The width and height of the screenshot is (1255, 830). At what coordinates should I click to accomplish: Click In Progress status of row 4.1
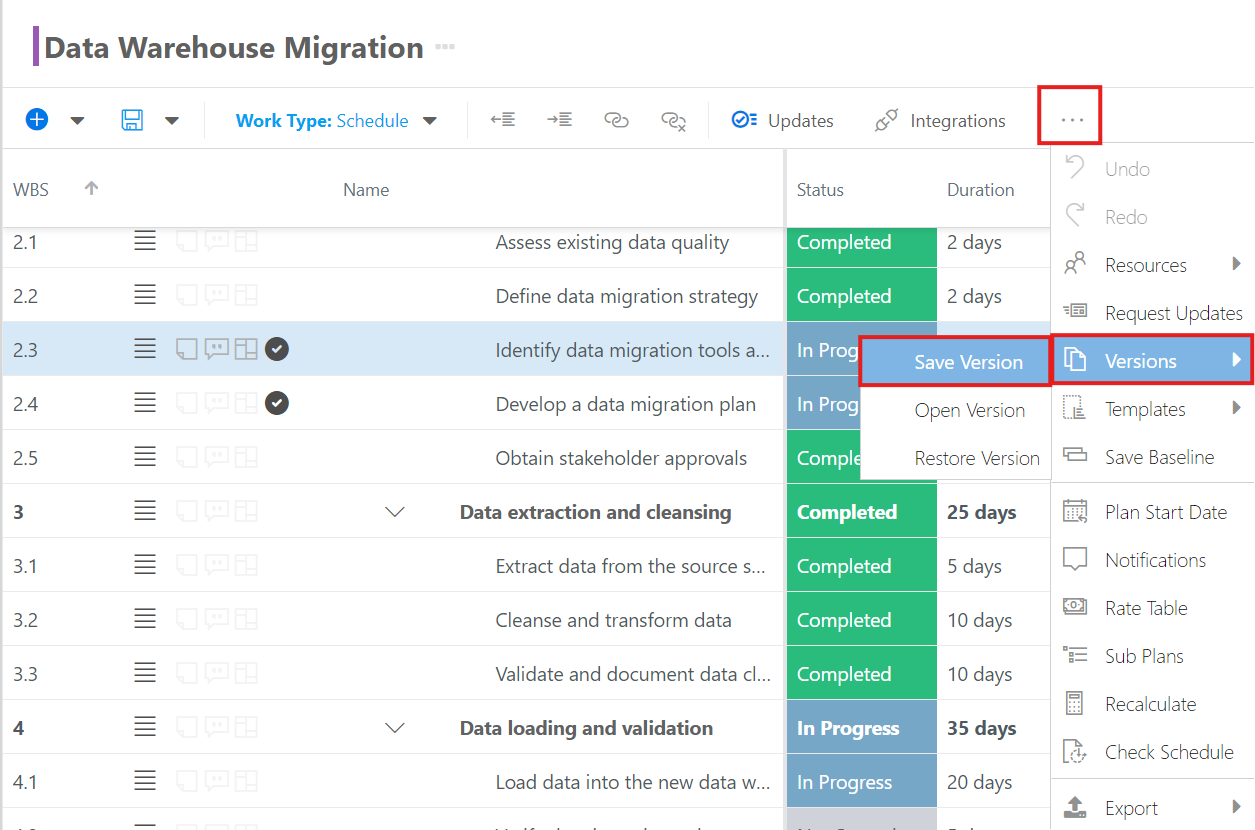click(x=862, y=782)
